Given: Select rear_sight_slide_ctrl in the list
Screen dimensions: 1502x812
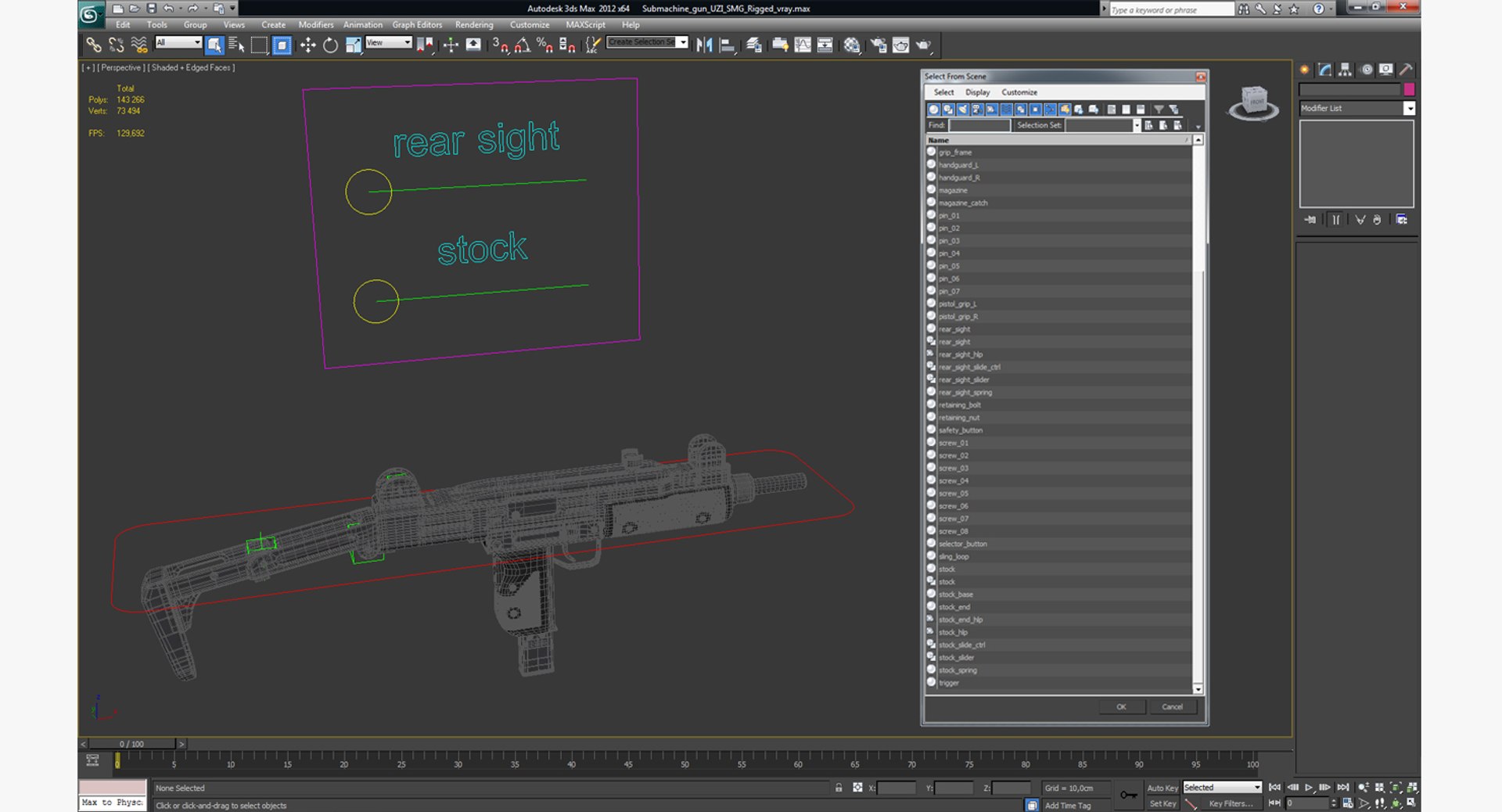Looking at the screenshot, I should [x=969, y=367].
